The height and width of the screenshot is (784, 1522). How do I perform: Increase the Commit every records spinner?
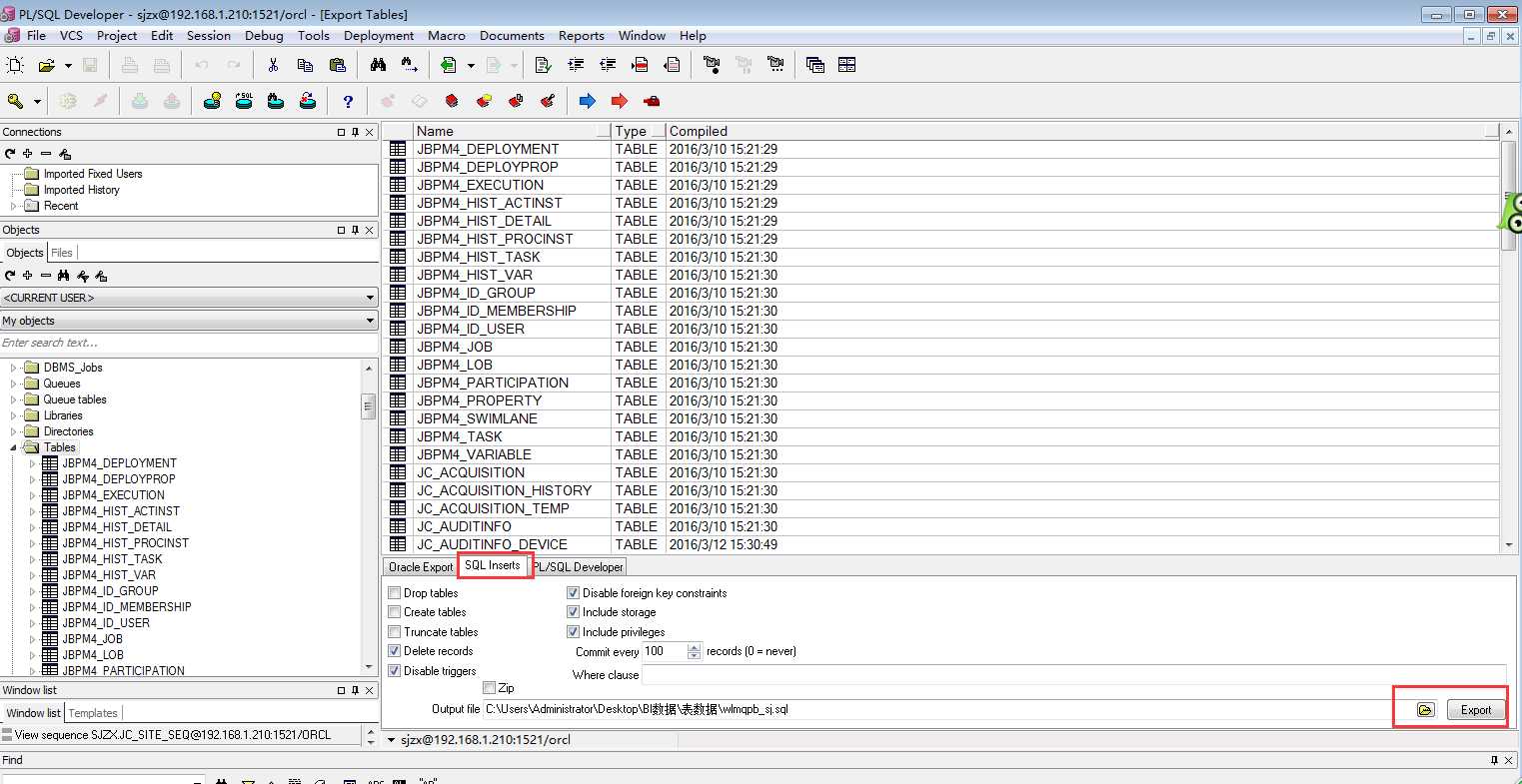695,647
